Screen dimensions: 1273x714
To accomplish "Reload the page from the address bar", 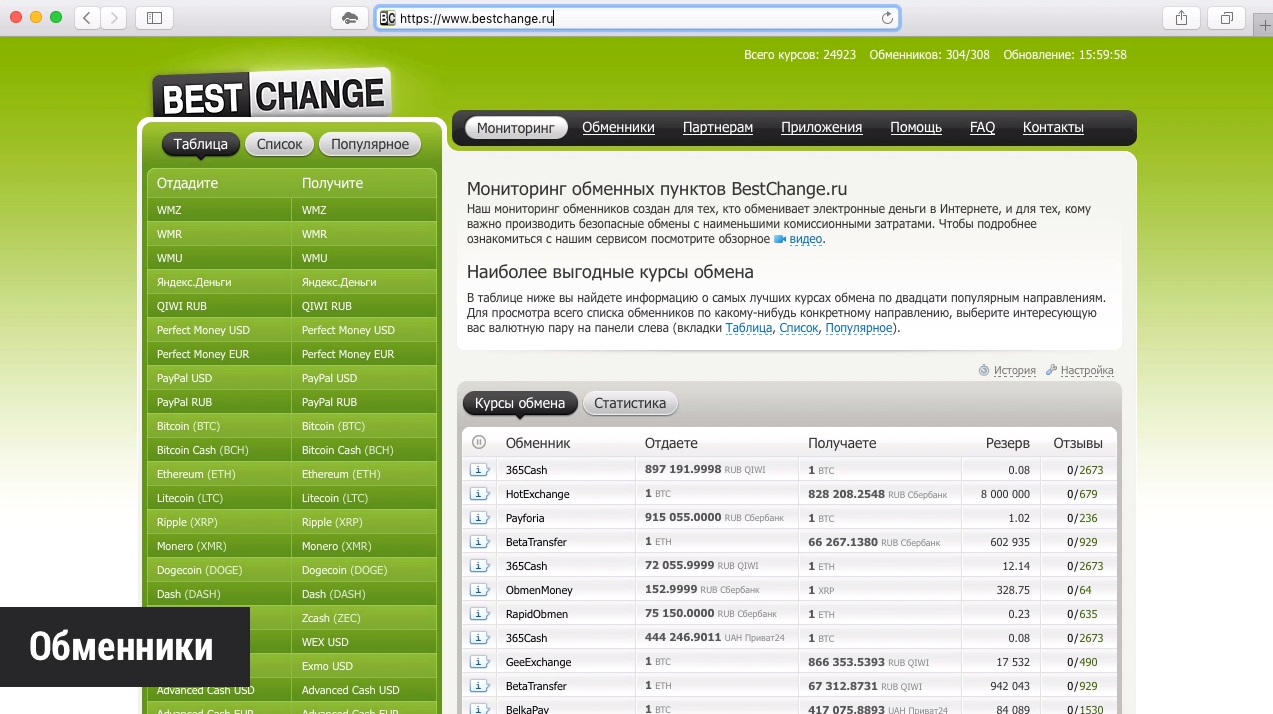I will click(x=887, y=18).
